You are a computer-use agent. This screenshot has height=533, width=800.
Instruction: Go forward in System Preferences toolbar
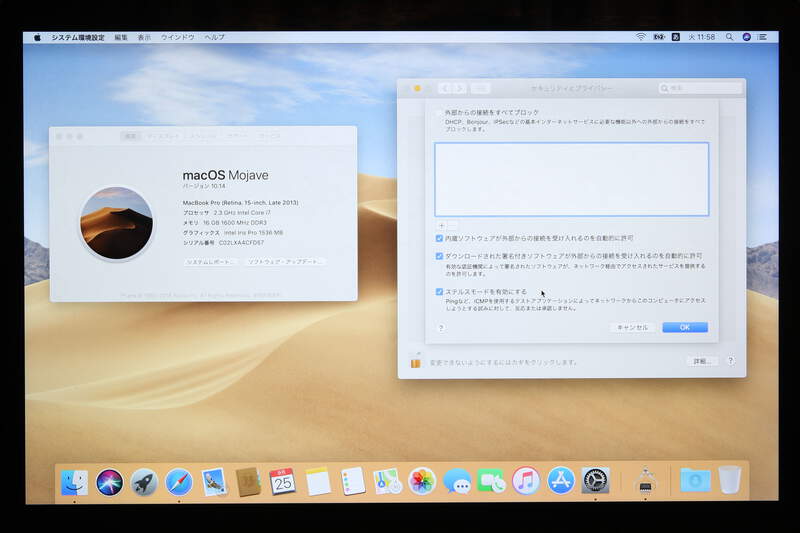pyautogui.click(x=459, y=89)
